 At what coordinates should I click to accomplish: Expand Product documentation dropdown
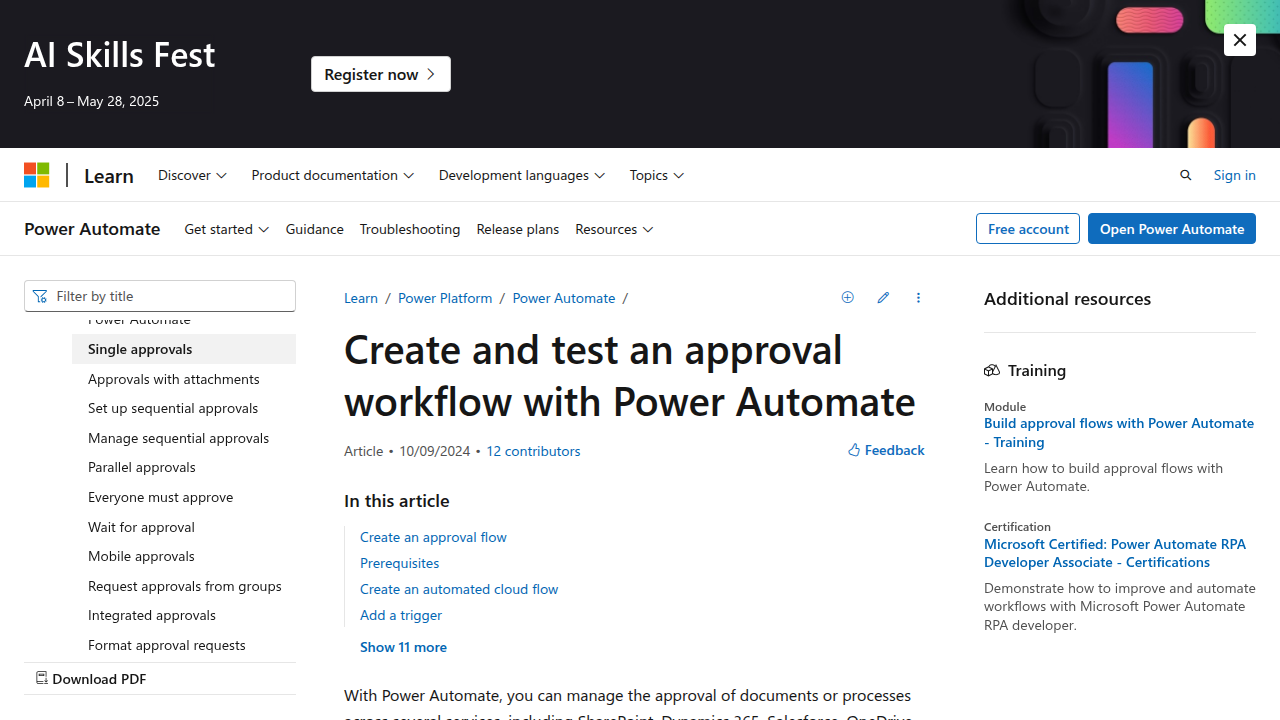point(333,175)
